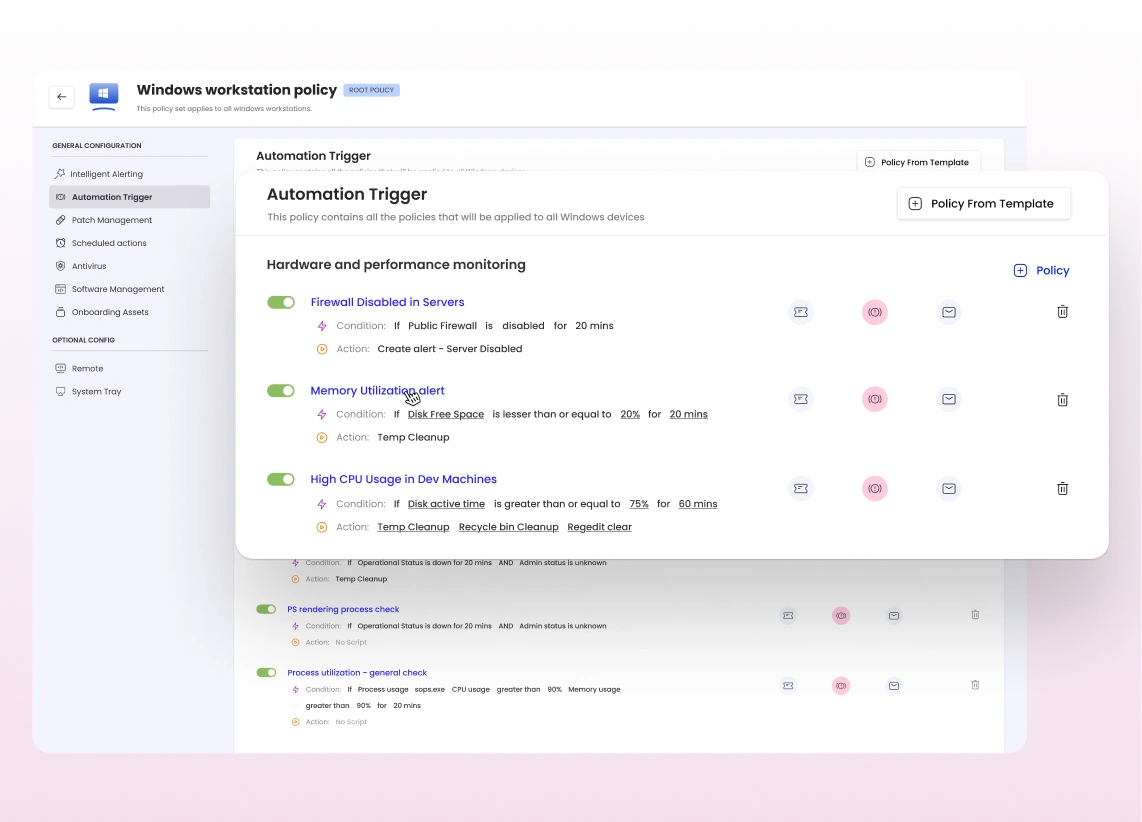Click ticket icon for Memory Utilization alert
Image resolution: width=1142 pixels, height=822 pixels.
point(800,399)
